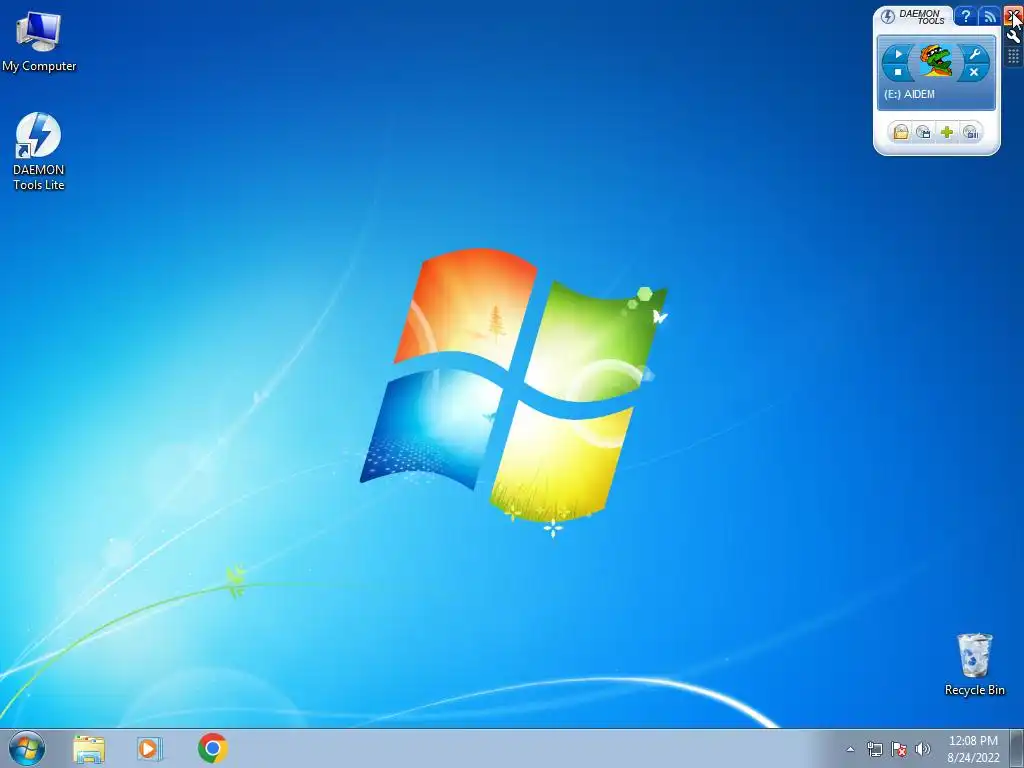Open drive settings via wrench inside gadget panel

pyautogui.click(x=974, y=54)
